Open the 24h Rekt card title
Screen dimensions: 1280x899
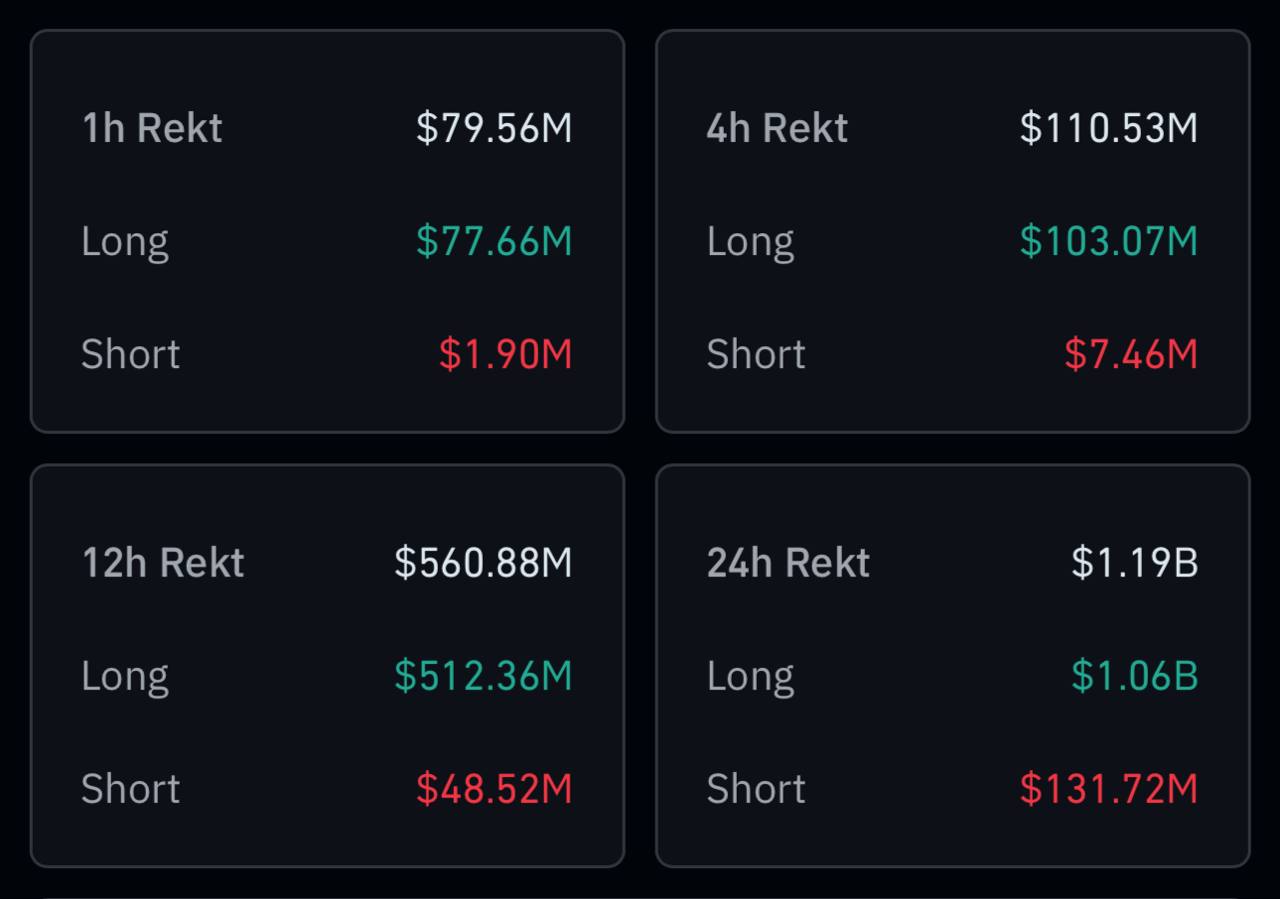788,563
